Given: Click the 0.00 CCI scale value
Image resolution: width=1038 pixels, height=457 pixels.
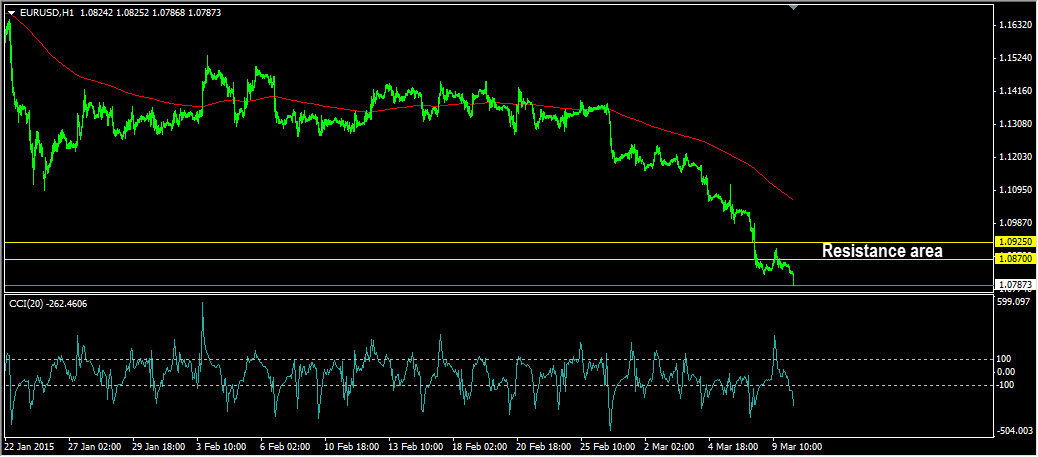Looking at the screenshot, I should pos(1006,371).
